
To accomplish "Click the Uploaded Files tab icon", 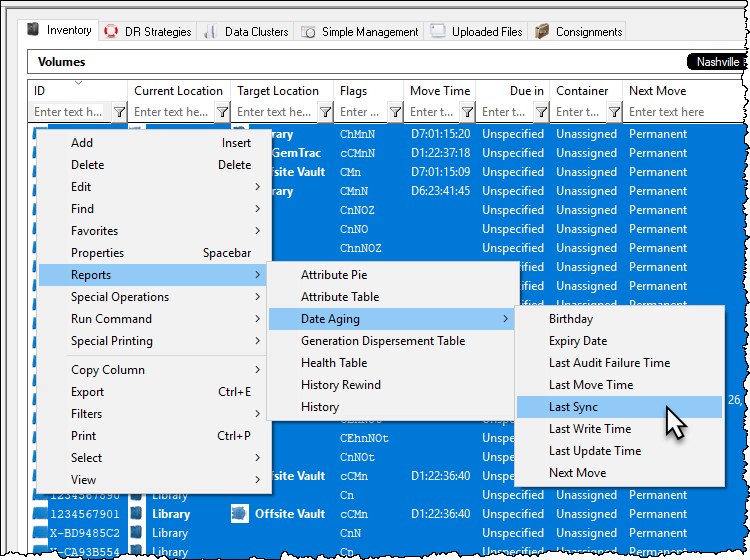I will (x=438, y=31).
